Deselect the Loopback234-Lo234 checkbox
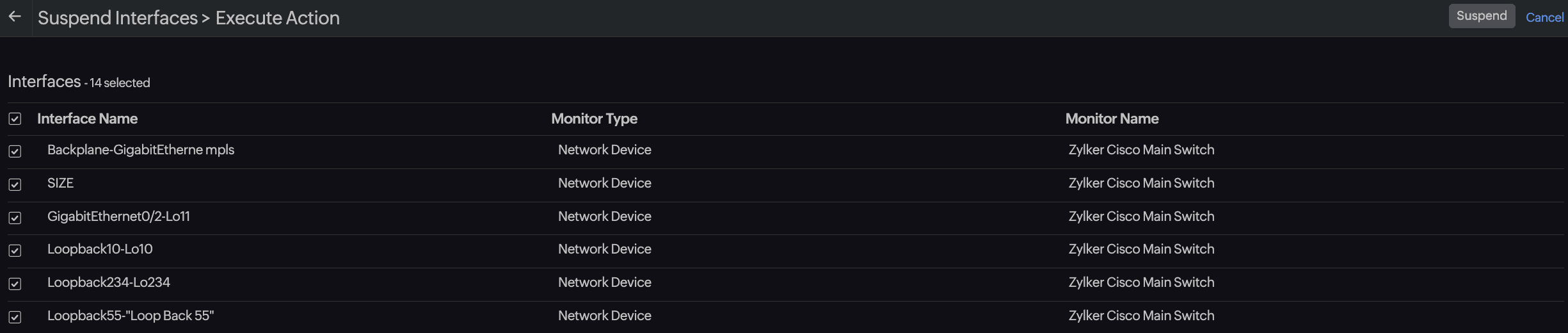Viewport: 1568px width, 333px height. [15, 284]
